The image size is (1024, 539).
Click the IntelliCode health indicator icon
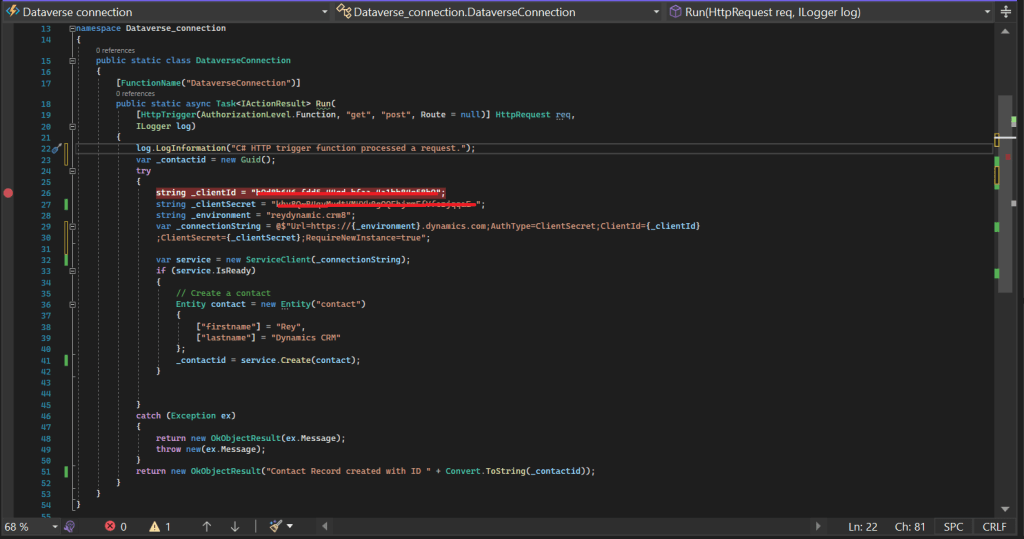pos(70,526)
